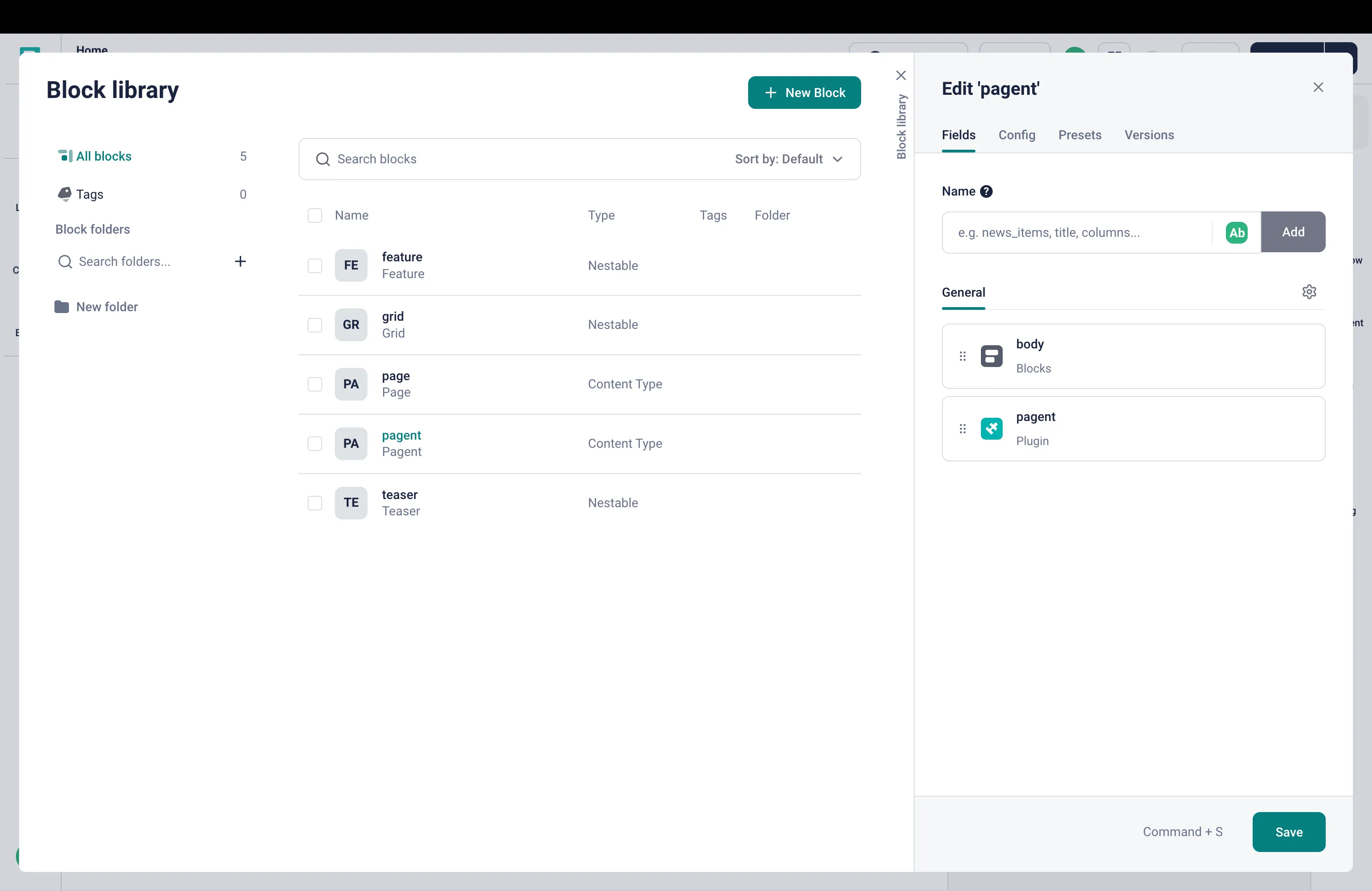
Task: Open the Versions tab
Action: 1148,135
